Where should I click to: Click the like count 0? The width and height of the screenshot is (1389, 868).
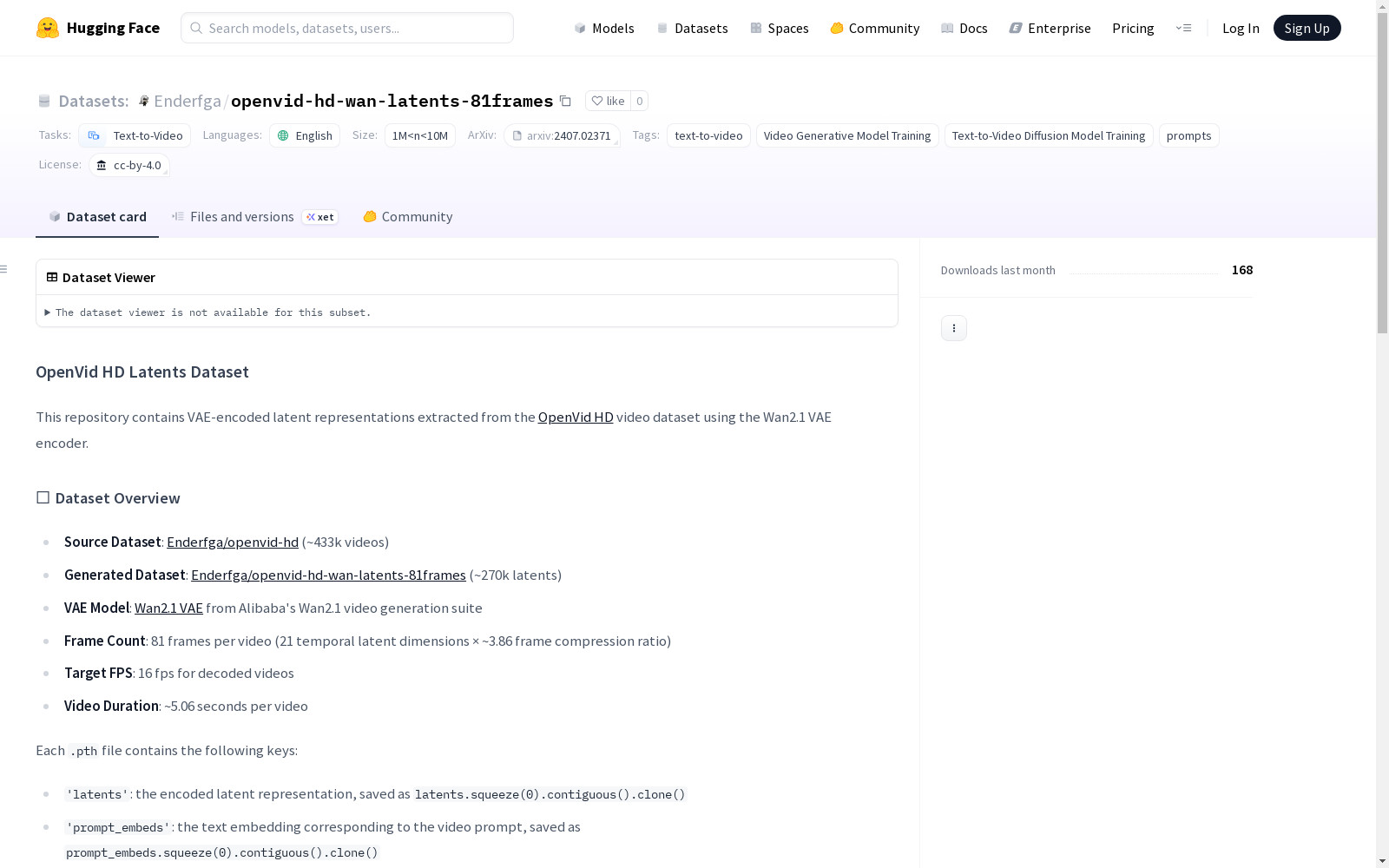pos(640,101)
